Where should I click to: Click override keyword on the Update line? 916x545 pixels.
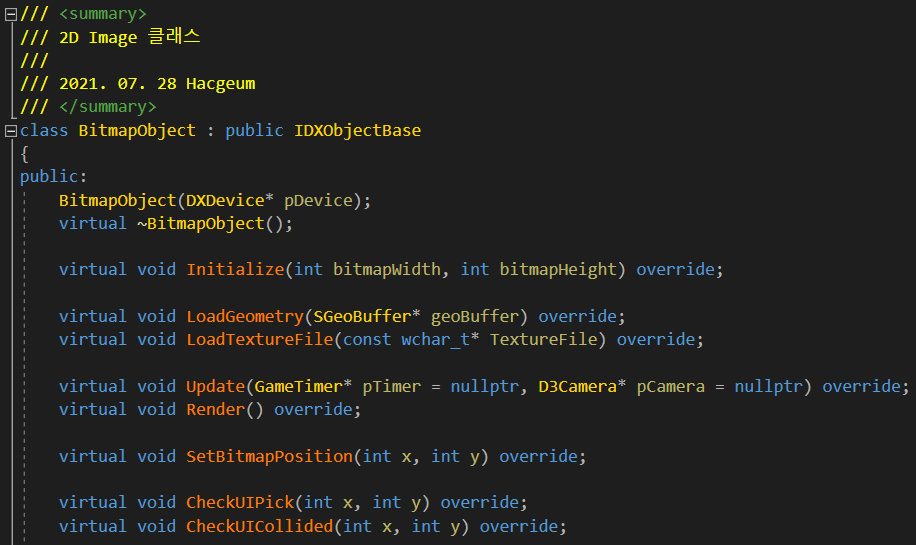(x=862, y=386)
